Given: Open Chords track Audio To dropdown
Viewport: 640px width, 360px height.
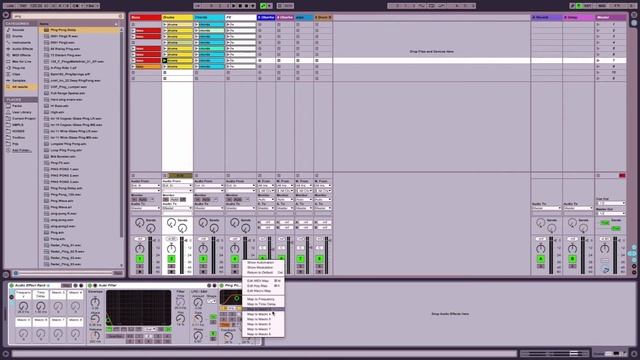Looking at the screenshot, I should [209, 208].
